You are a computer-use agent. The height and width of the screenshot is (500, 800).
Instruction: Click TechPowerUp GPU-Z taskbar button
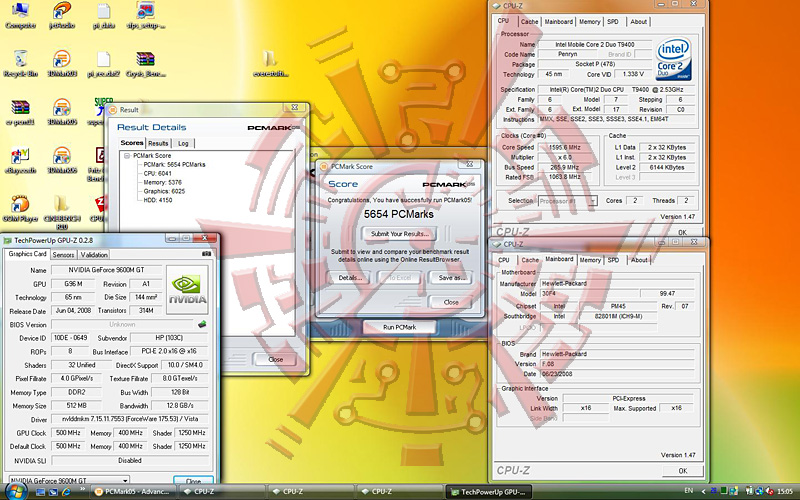pos(489,492)
